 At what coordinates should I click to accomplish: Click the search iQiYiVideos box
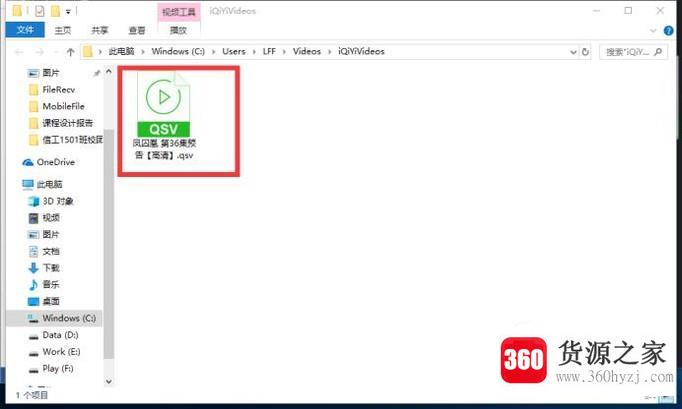[633, 52]
